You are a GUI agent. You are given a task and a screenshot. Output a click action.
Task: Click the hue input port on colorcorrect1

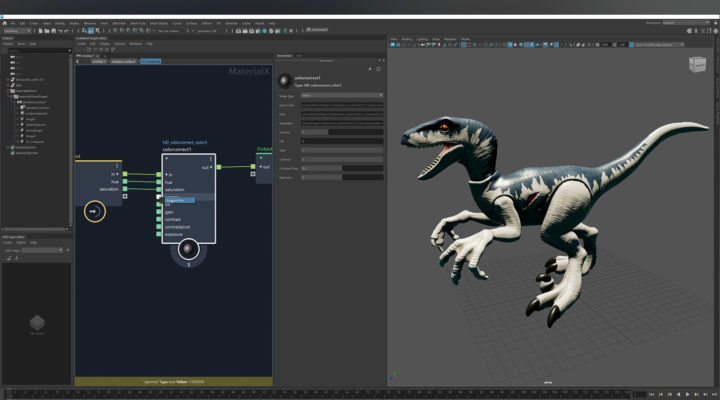[159, 182]
